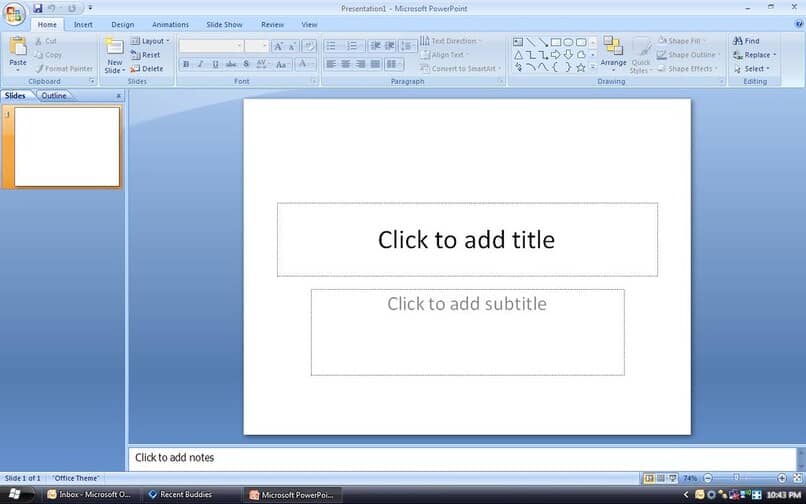
Task: Click Copy in the Clipboard group
Action: [x=48, y=55]
